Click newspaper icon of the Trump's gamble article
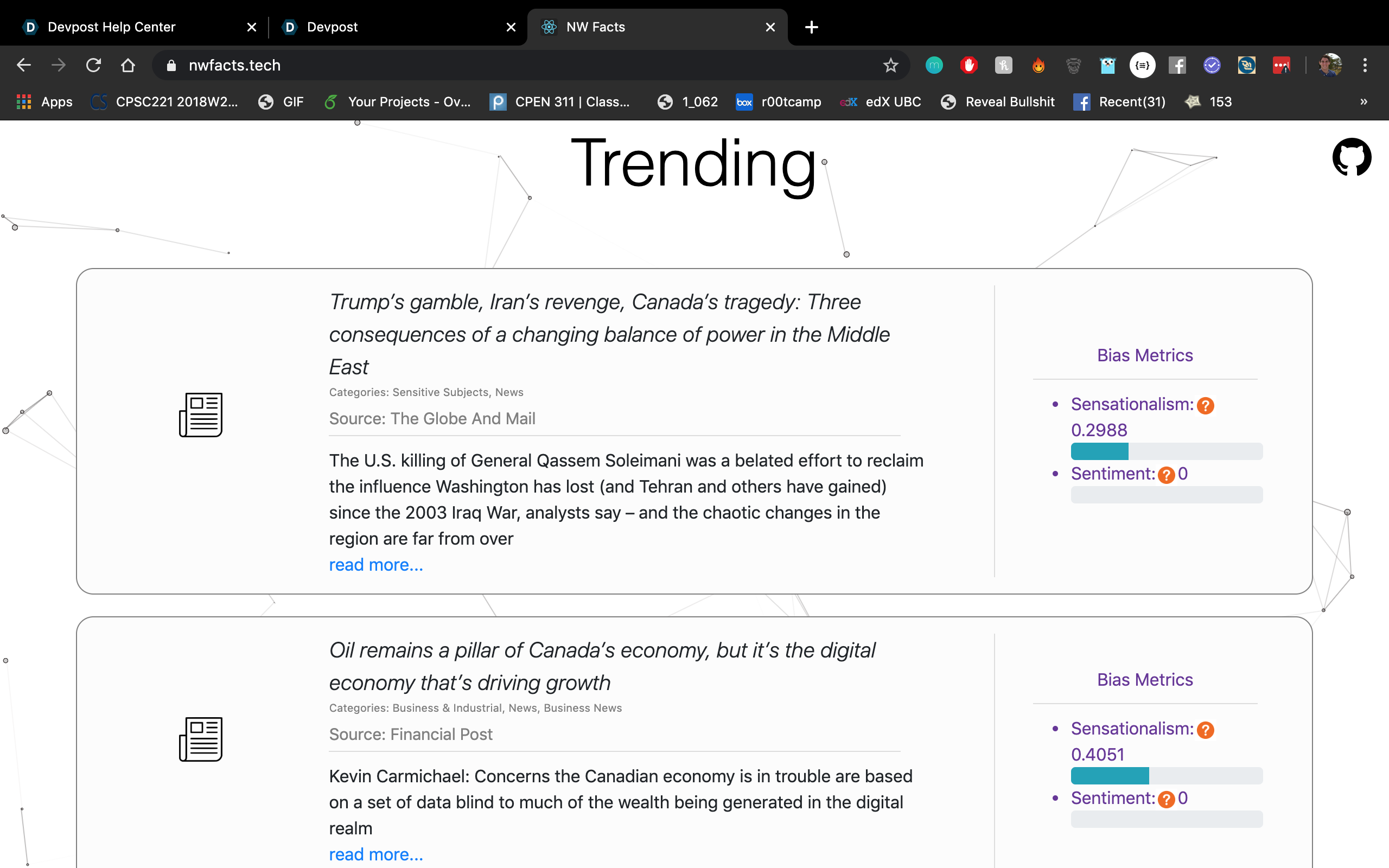Screen dimensions: 1389x868 click(x=201, y=414)
